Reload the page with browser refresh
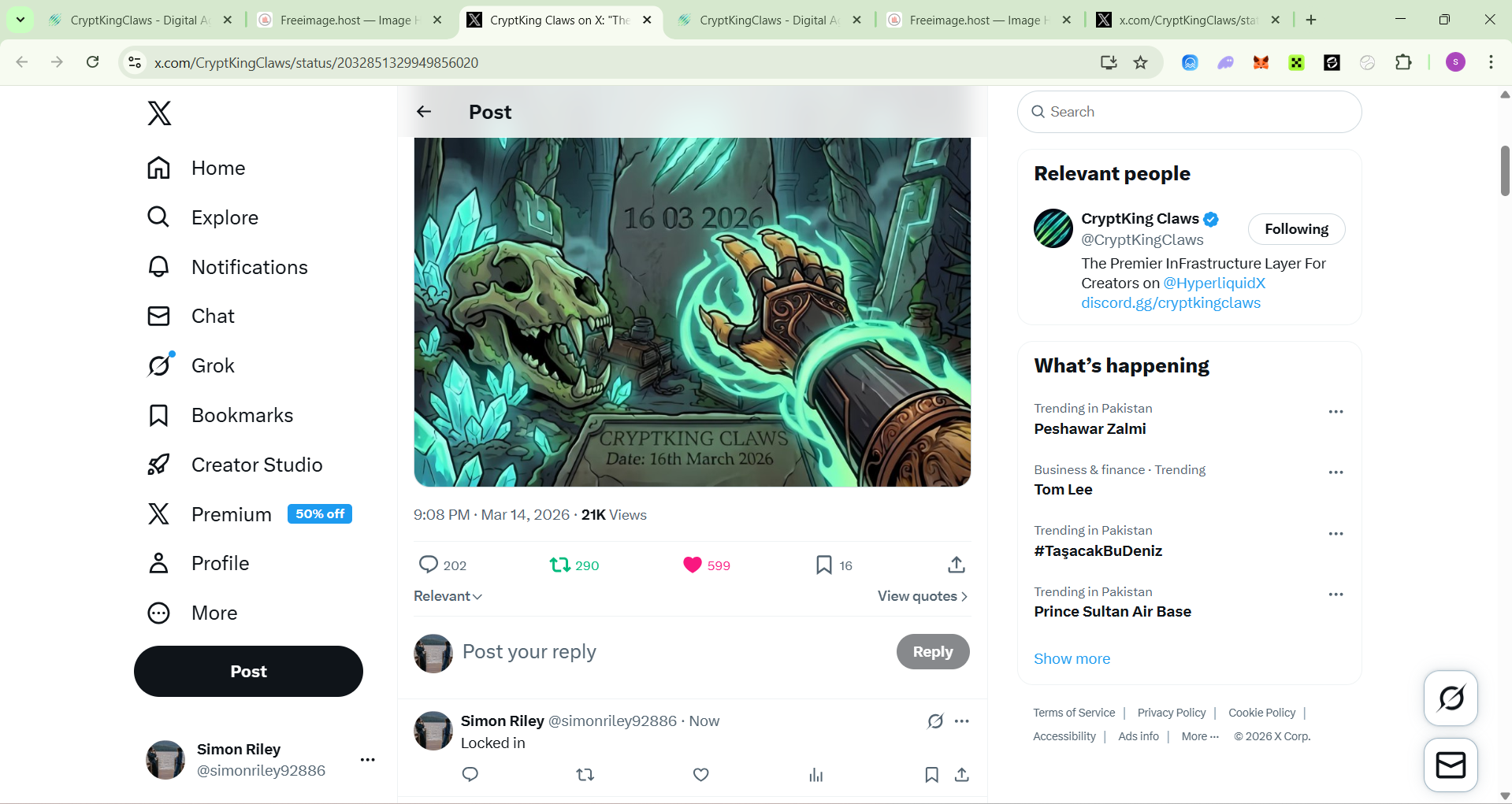The image size is (1512, 804). (x=93, y=62)
